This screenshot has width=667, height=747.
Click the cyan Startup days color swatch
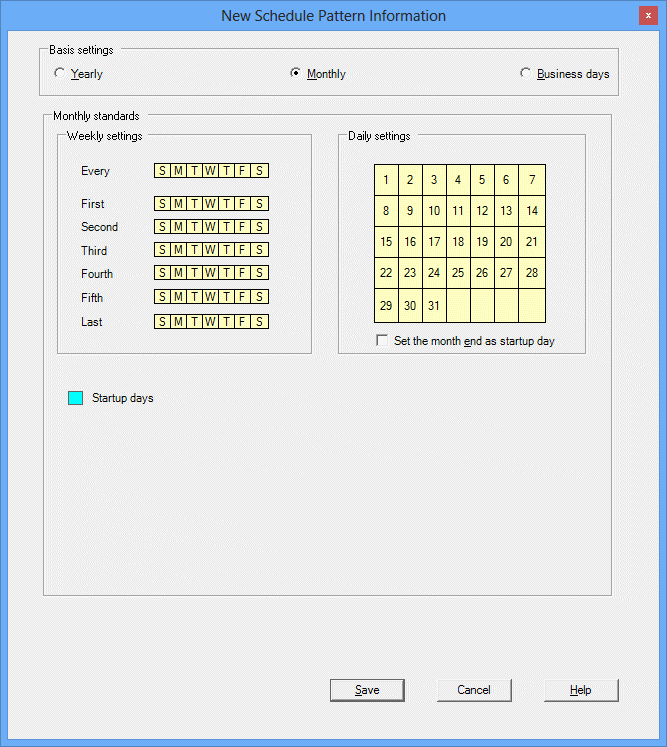75,398
